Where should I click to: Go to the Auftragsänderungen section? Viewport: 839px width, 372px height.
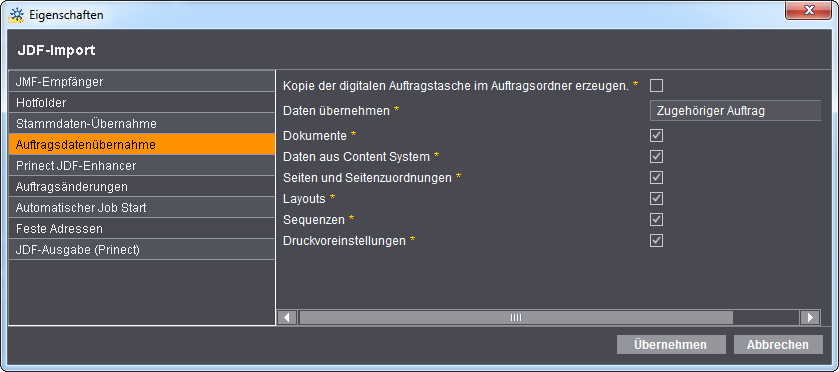coord(142,187)
